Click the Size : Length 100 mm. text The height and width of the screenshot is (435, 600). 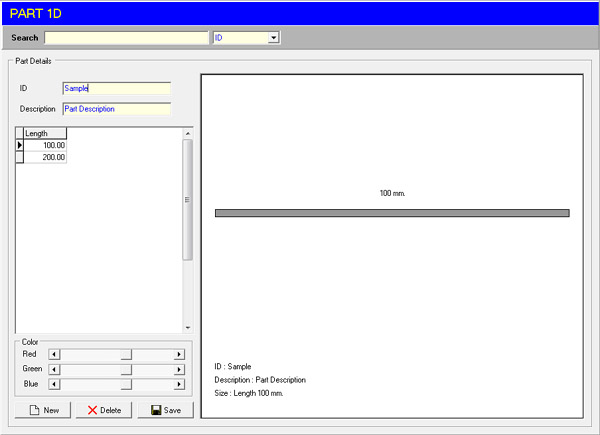(249, 393)
